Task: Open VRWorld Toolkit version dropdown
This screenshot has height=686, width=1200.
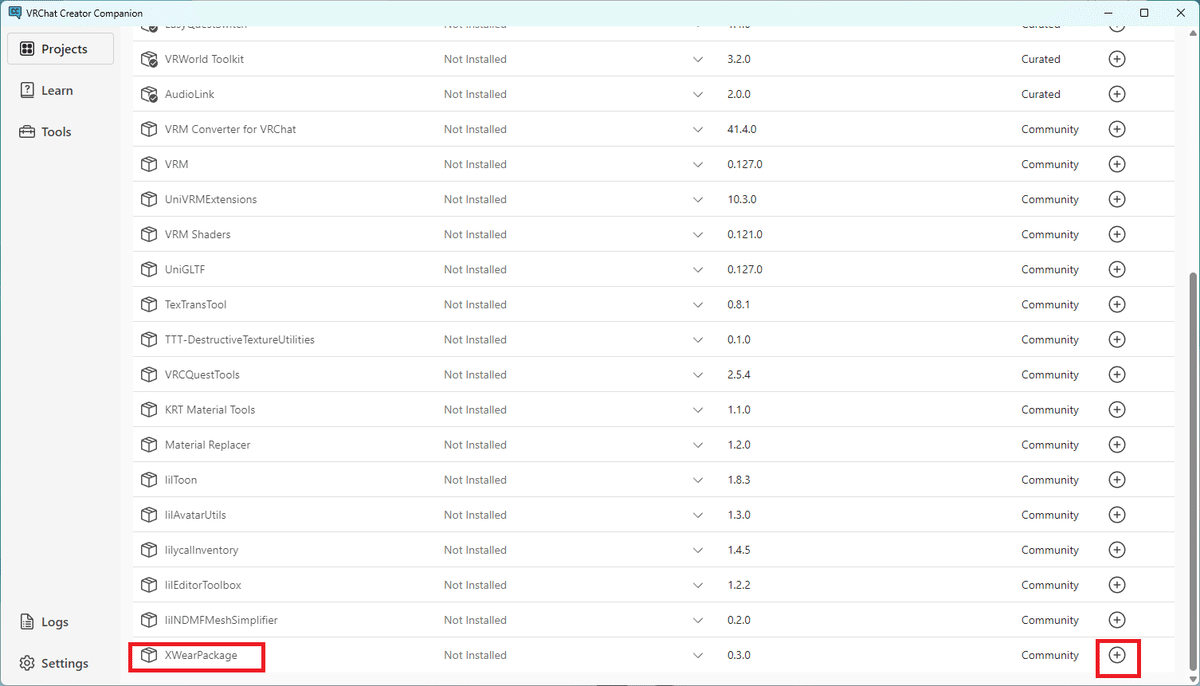Action: [x=698, y=59]
